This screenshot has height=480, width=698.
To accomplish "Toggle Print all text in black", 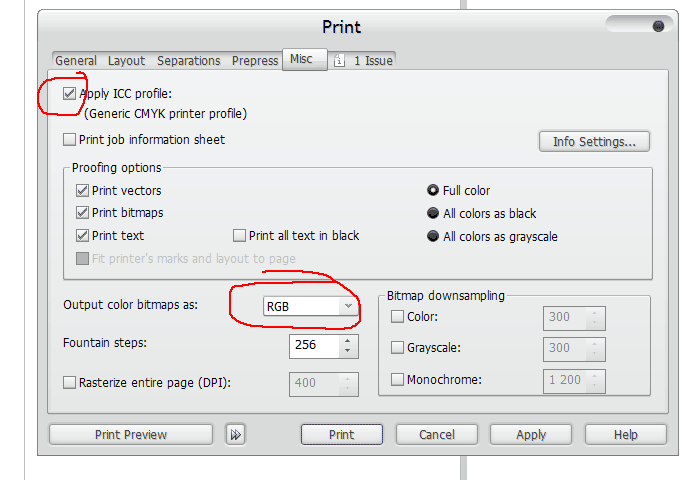I will pos(239,236).
